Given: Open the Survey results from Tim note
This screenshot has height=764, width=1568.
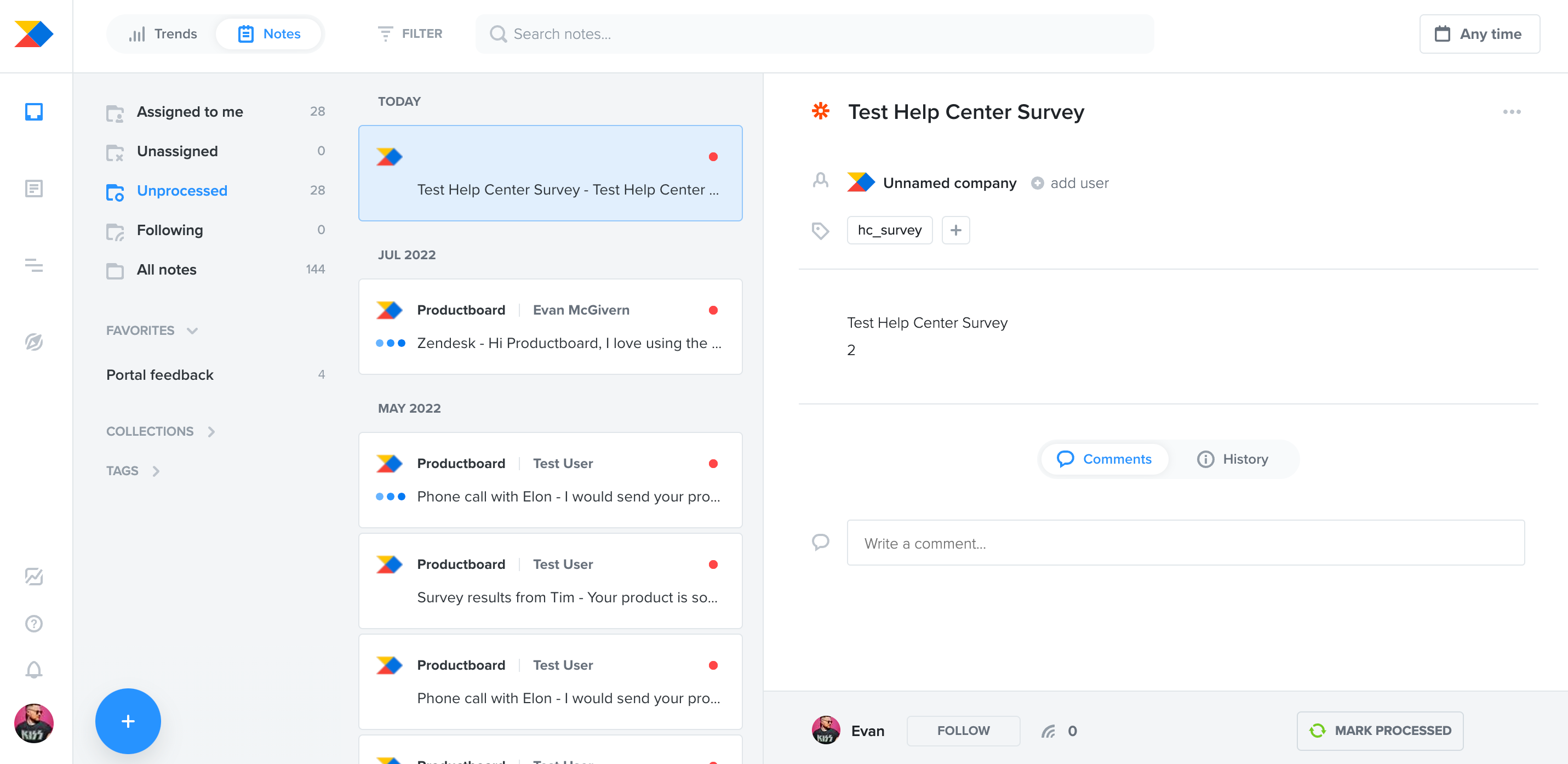Looking at the screenshot, I should [550, 581].
